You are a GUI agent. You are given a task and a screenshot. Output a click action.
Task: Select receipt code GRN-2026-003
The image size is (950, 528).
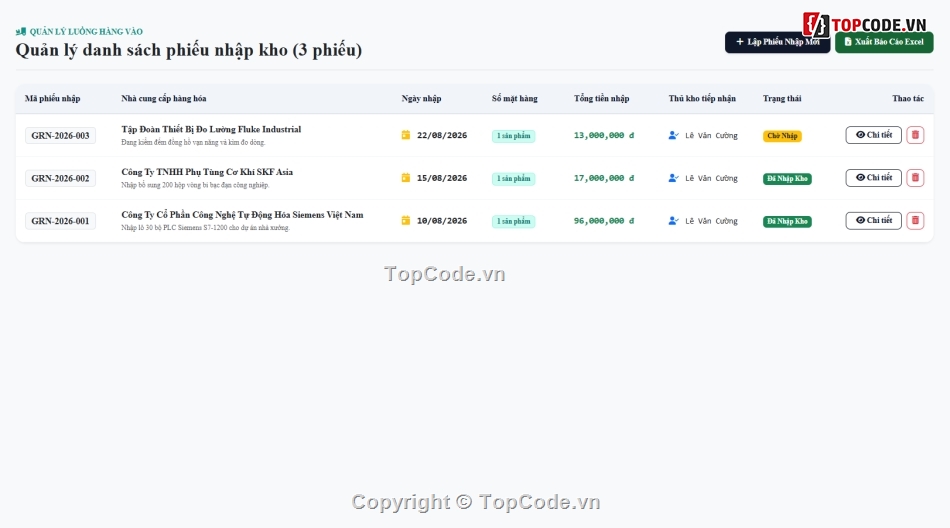click(60, 136)
